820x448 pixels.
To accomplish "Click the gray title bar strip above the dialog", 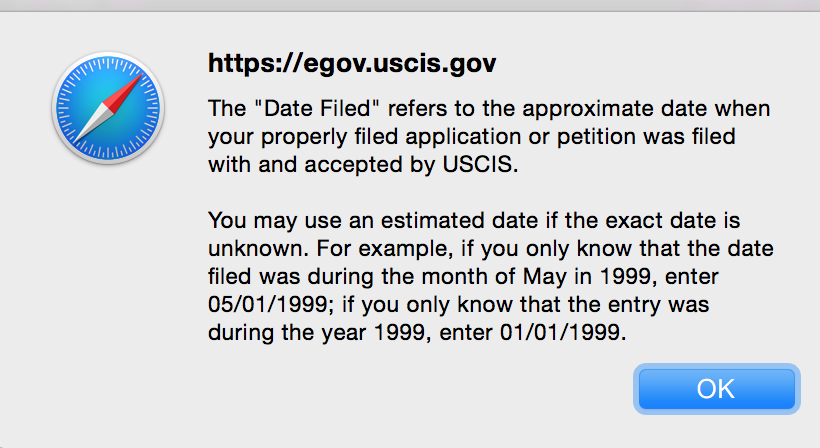I will (410, 5).
